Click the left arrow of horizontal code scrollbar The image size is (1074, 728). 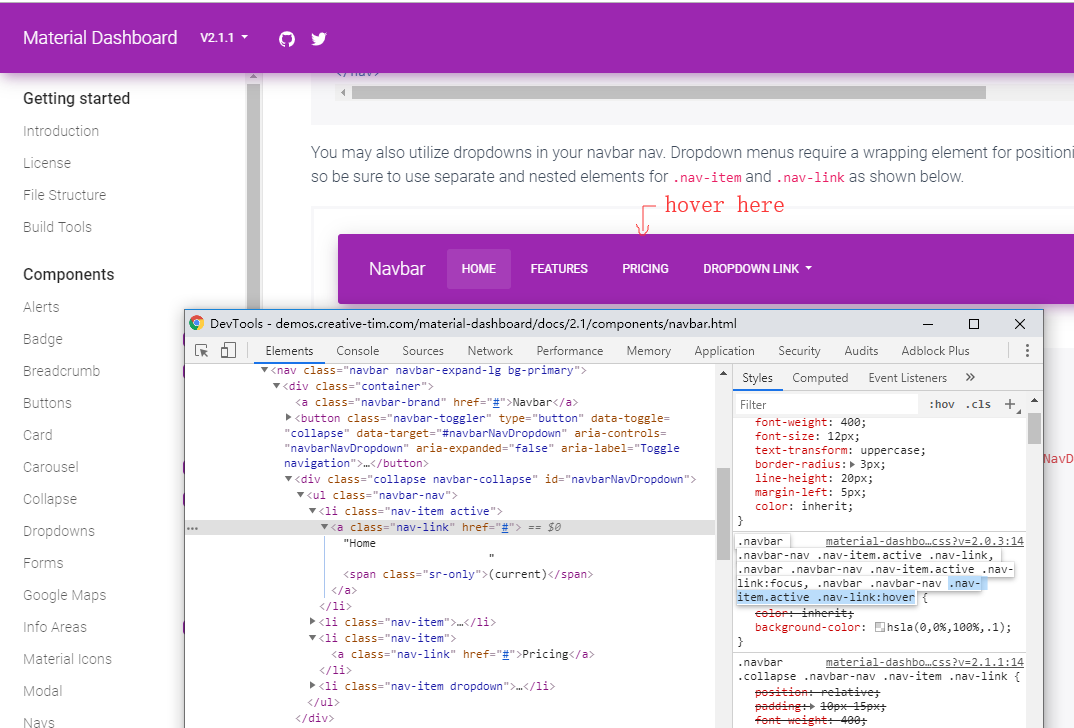click(343, 92)
